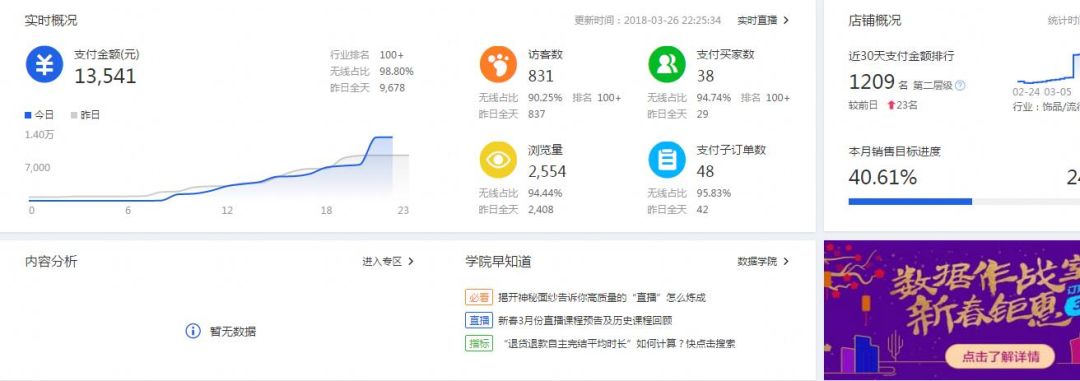Click the payment amount trend line chart
The height and width of the screenshot is (381, 1080).
(x=218, y=168)
